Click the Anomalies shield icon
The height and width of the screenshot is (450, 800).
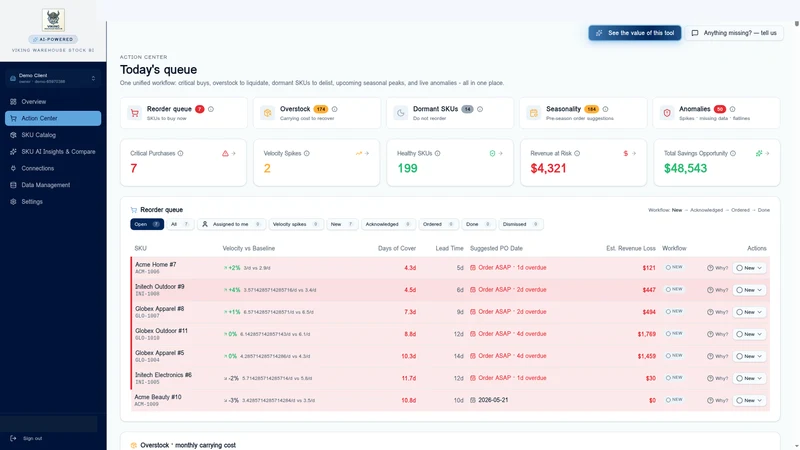pos(667,113)
